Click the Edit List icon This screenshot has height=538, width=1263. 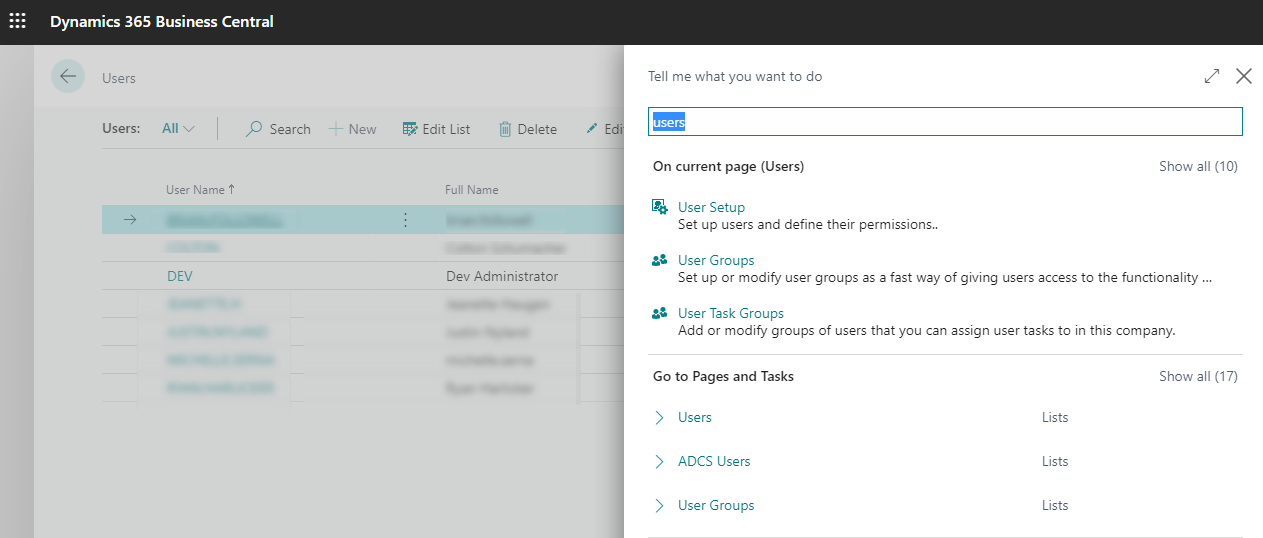410,129
